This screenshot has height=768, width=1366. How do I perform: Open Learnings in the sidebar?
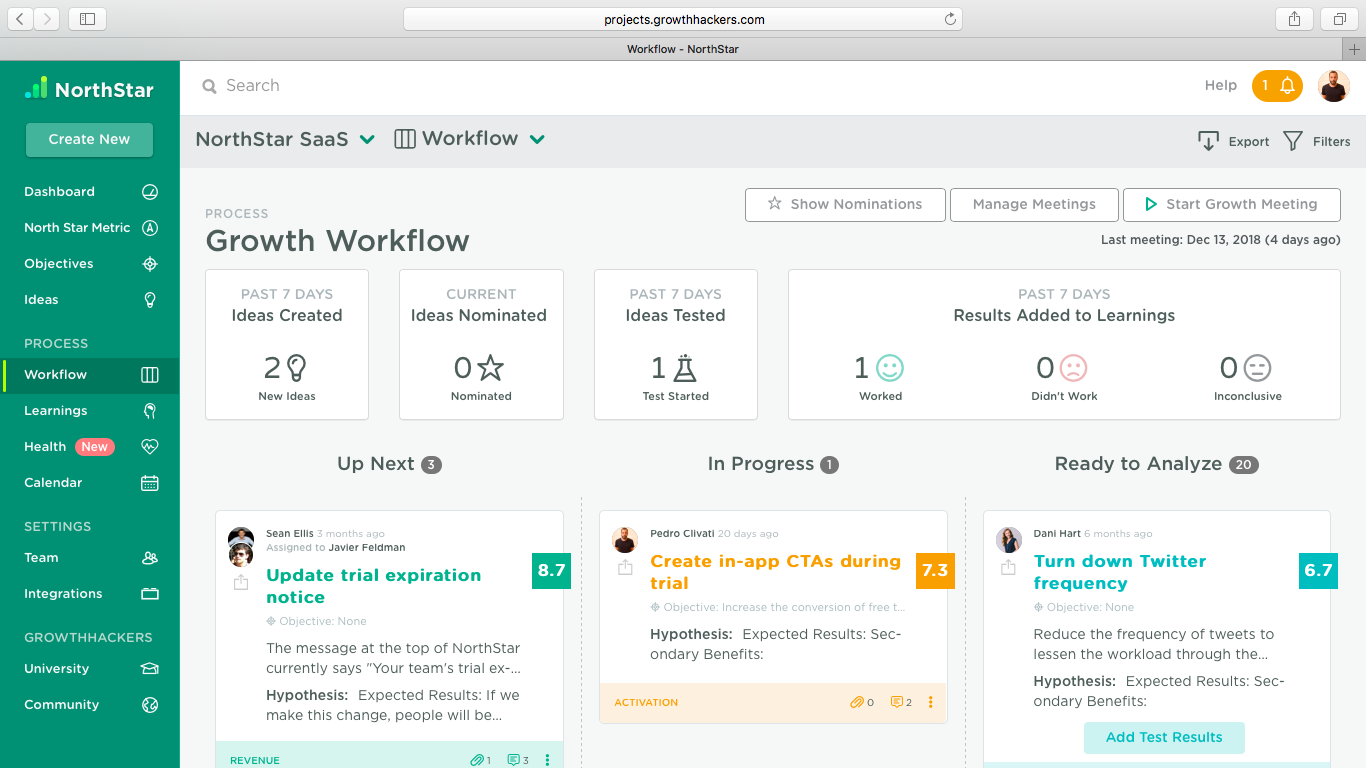coord(56,411)
